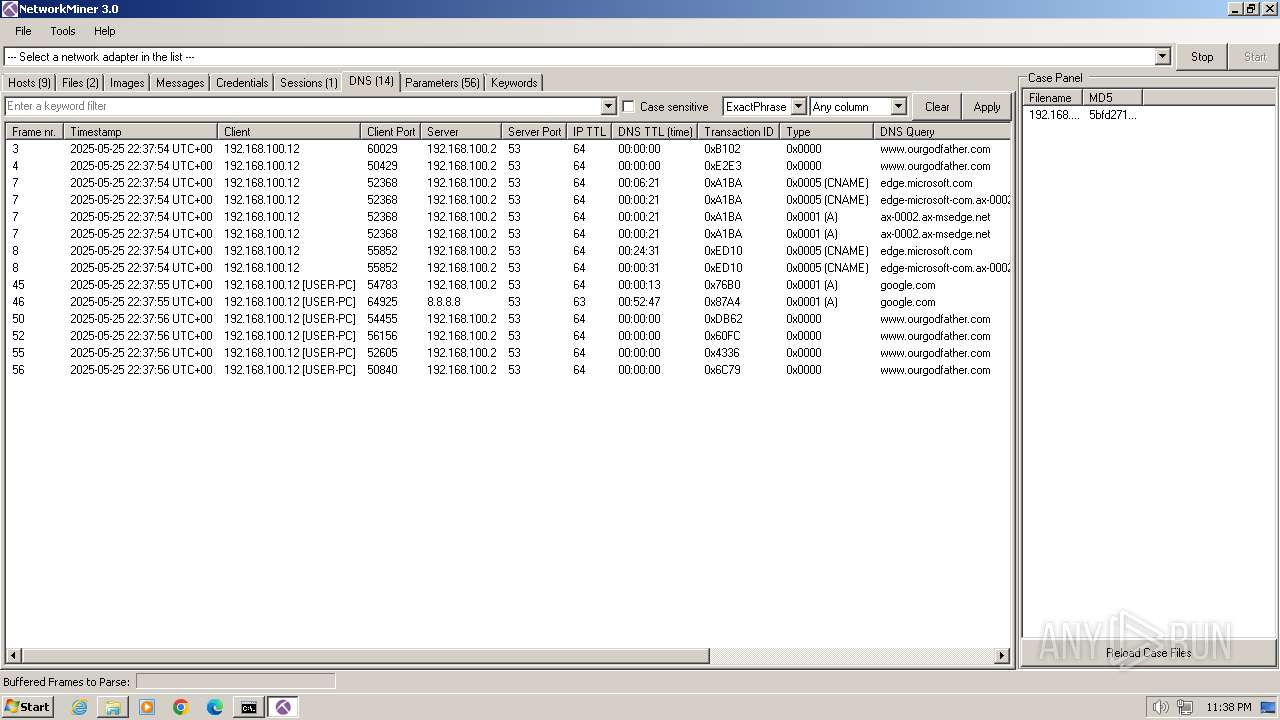Click the Apply filter button

pyautogui.click(x=987, y=107)
